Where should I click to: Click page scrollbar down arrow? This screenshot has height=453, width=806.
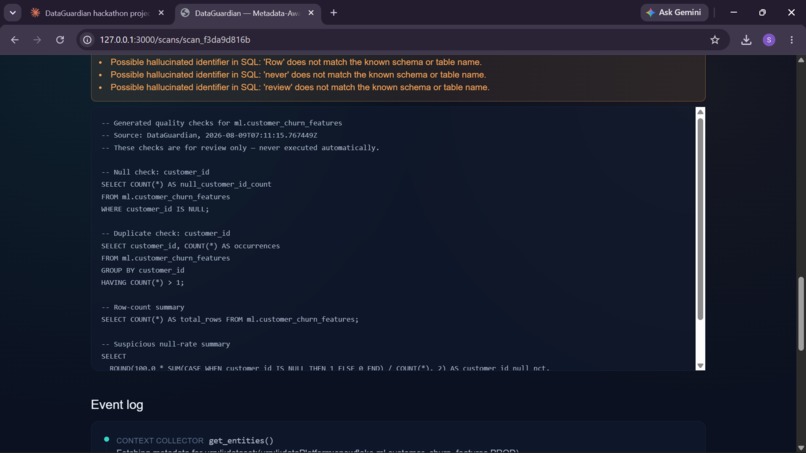point(801,448)
